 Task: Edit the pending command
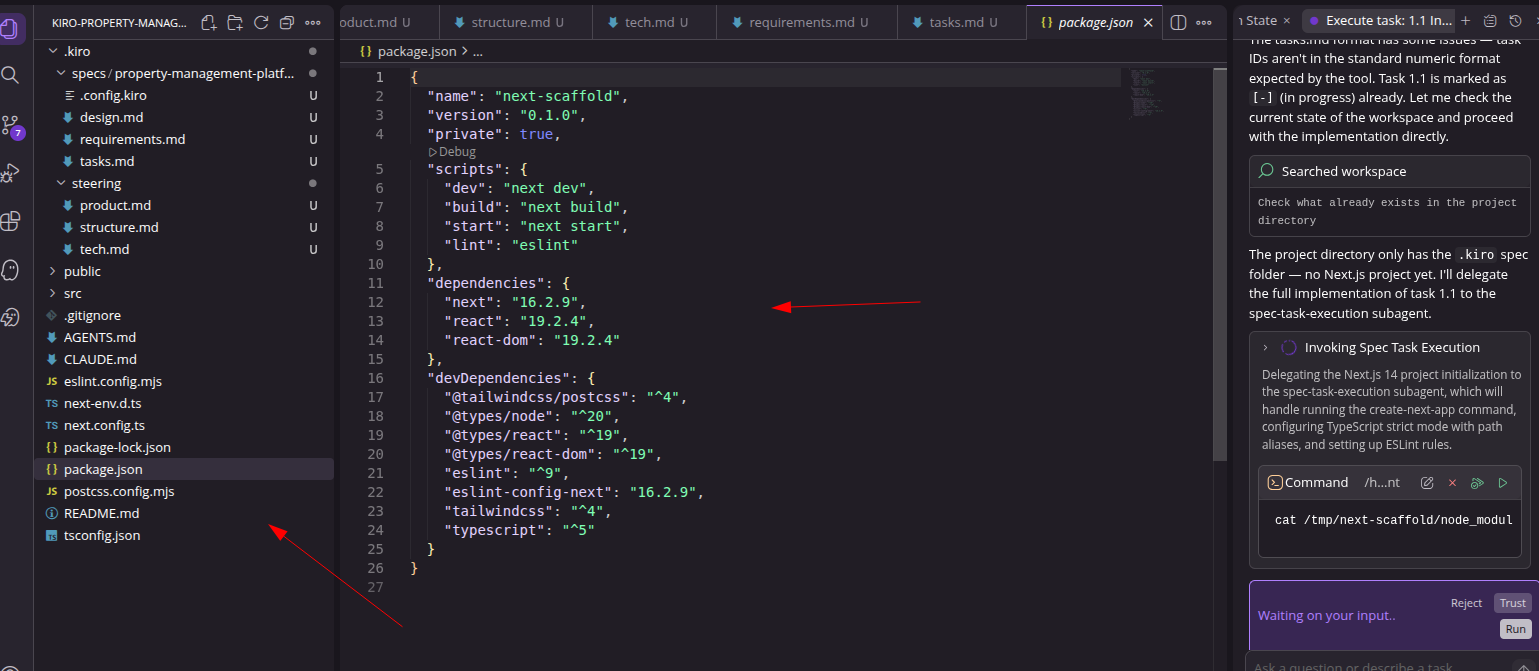click(1427, 483)
